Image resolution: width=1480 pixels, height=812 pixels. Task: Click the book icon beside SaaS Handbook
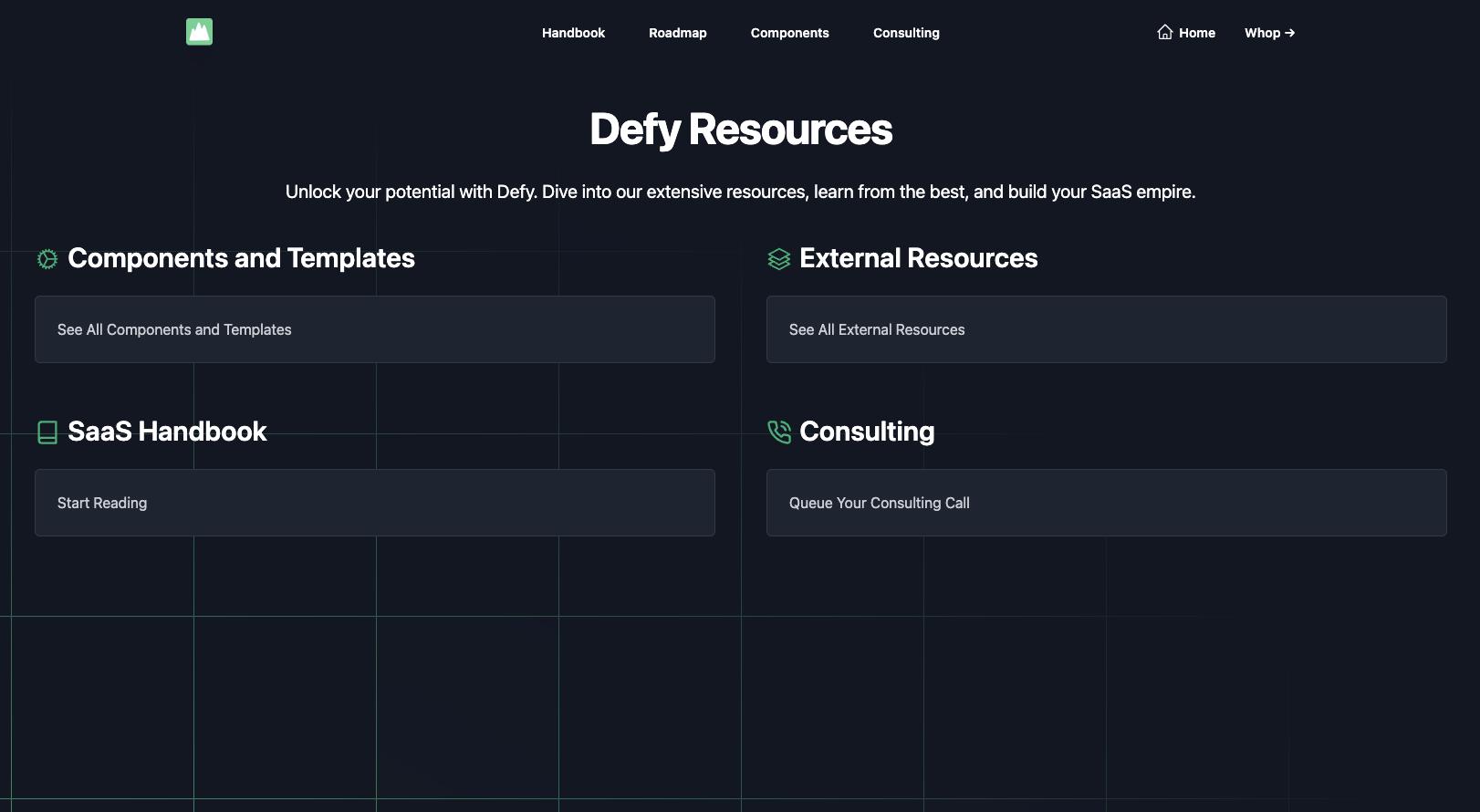click(x=47, y=432)
